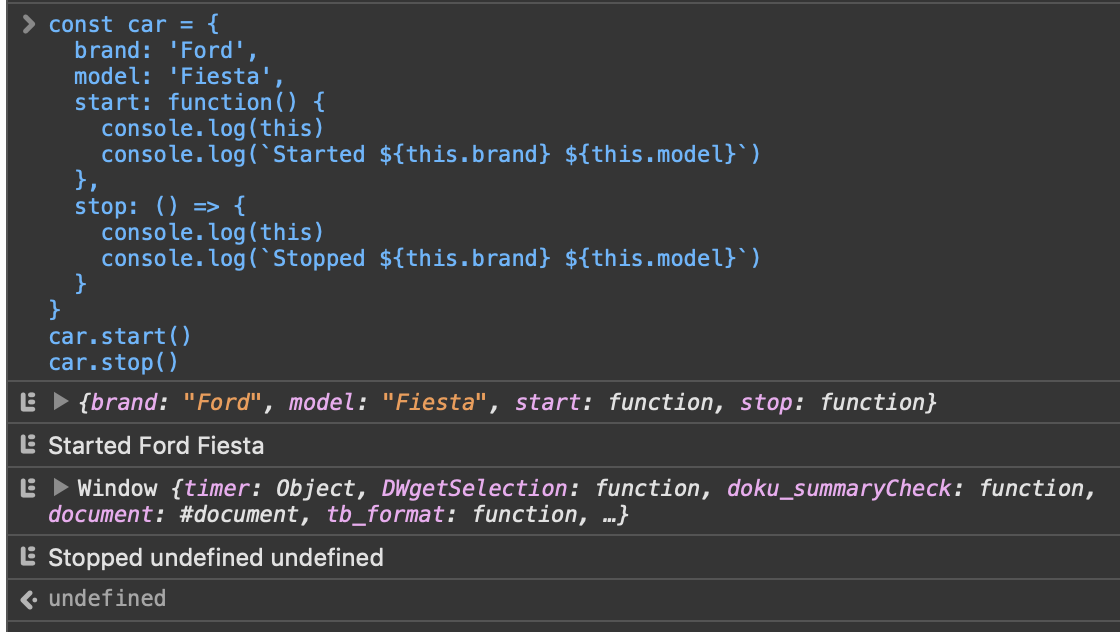Click the log icon beside the Window object

click(x=28, y=488)
